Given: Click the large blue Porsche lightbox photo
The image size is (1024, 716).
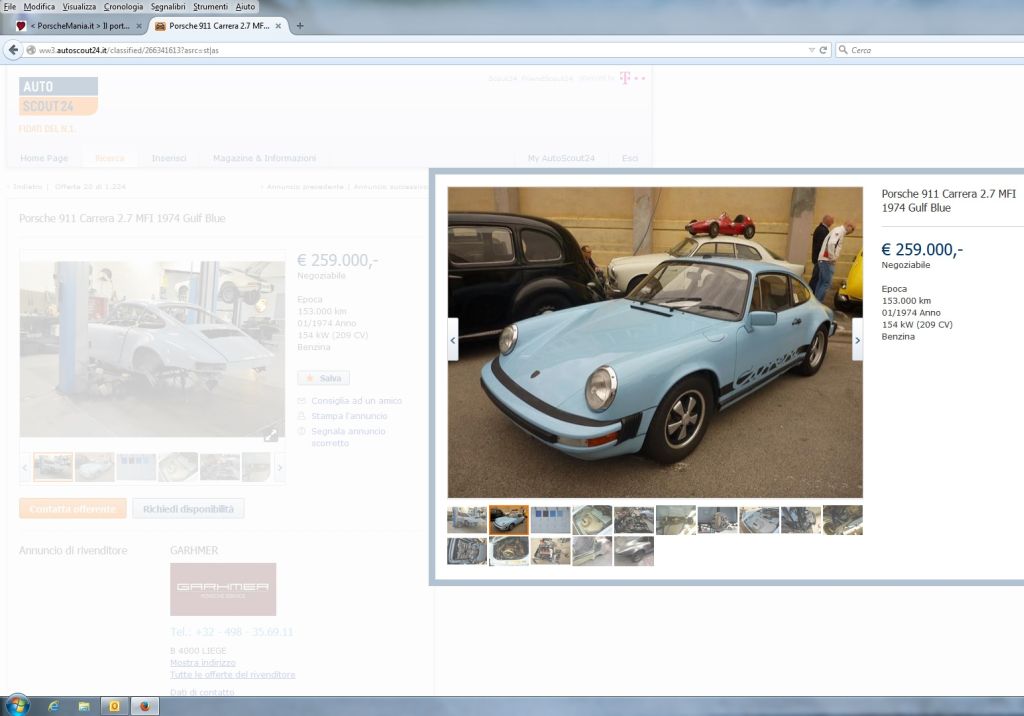Looking at the screenshot, I should coord(655,342).
